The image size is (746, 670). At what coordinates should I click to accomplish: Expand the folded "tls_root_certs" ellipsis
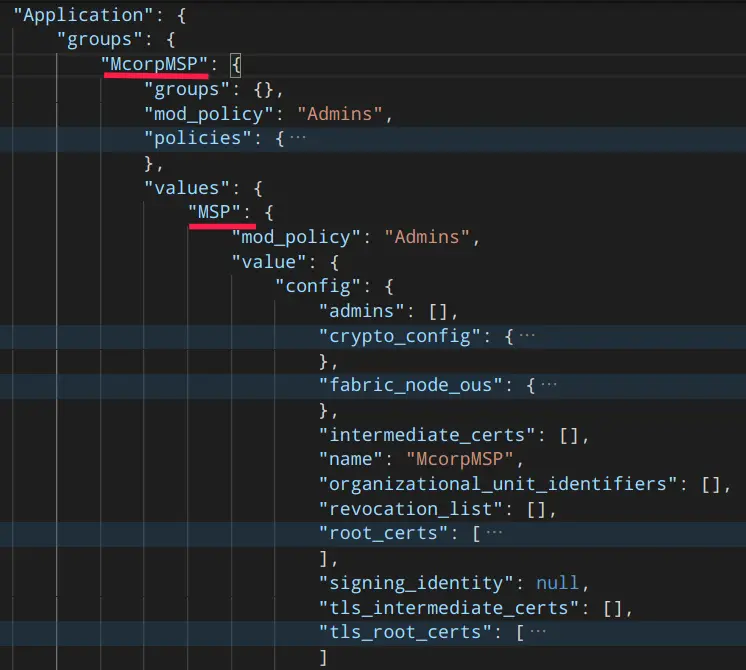coord(538,632)
